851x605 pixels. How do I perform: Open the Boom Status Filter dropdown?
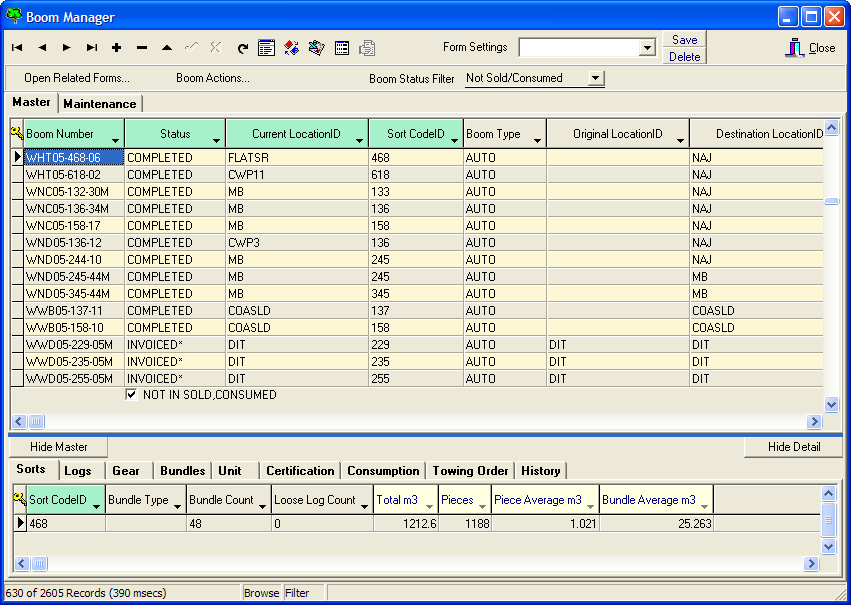596,78
